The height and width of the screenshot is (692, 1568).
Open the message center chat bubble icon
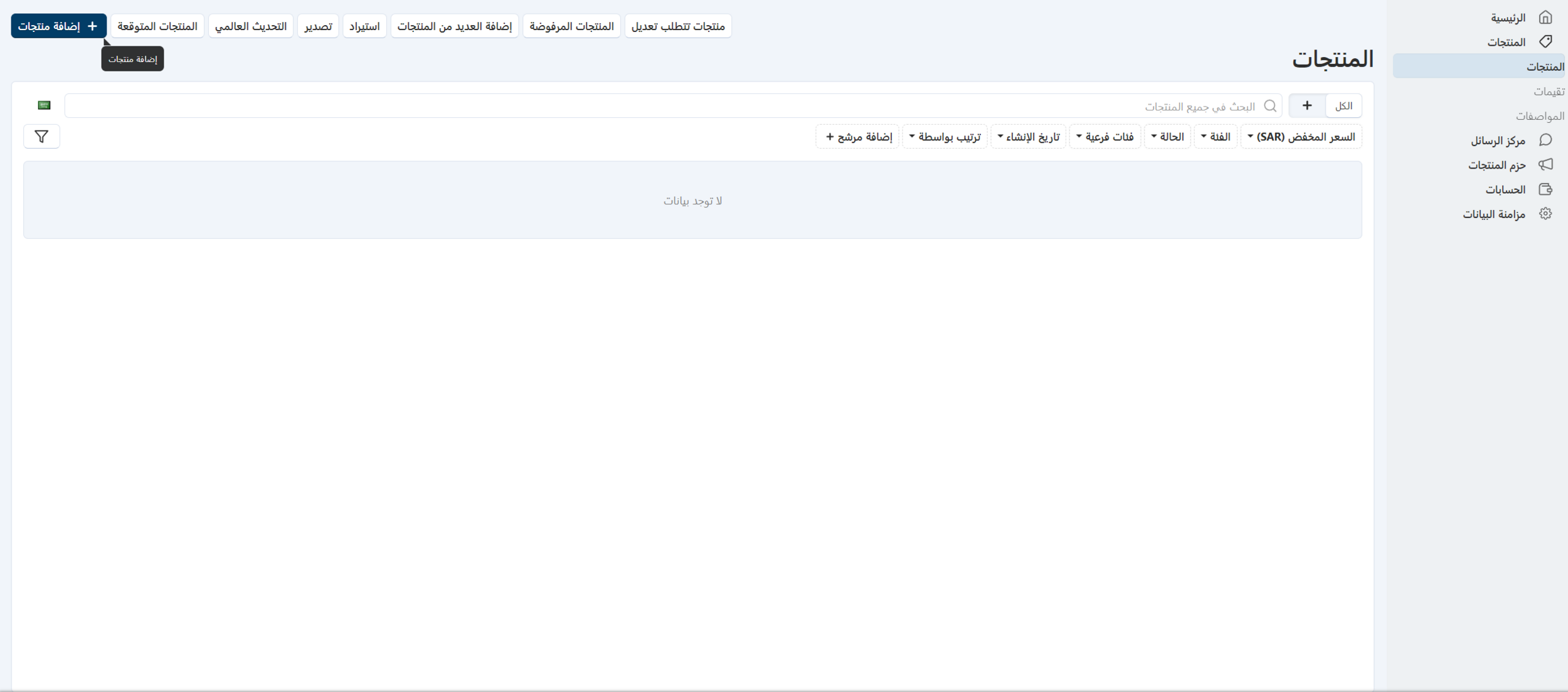click(1545, 140)
